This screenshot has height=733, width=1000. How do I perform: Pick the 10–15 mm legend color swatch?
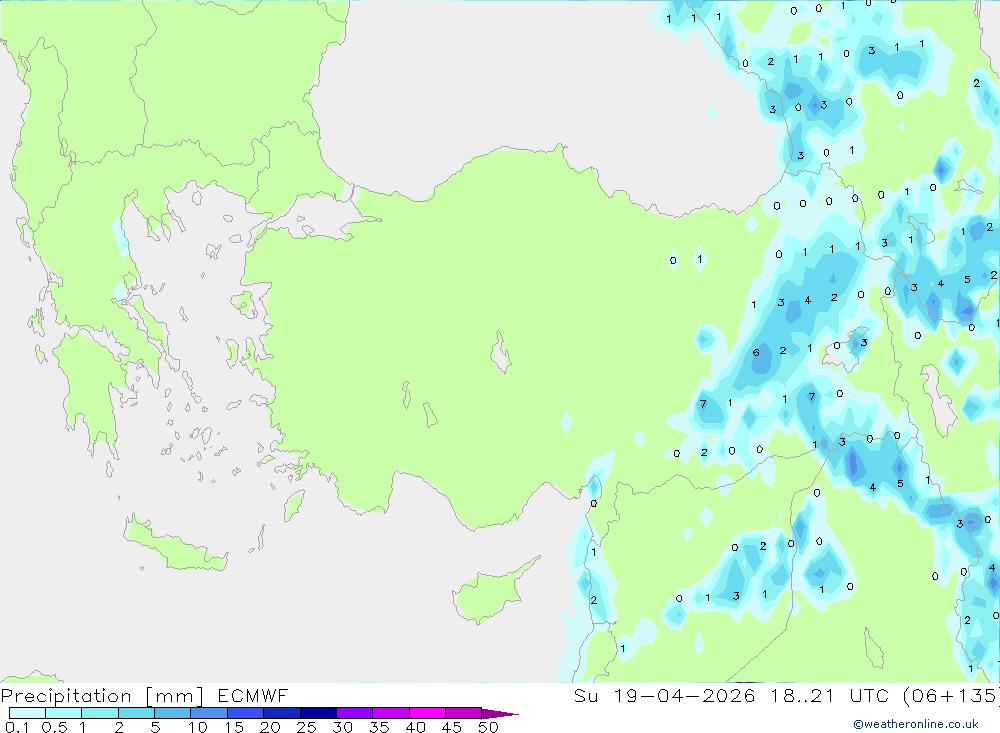pyautogui.click(x=209, y=713)
